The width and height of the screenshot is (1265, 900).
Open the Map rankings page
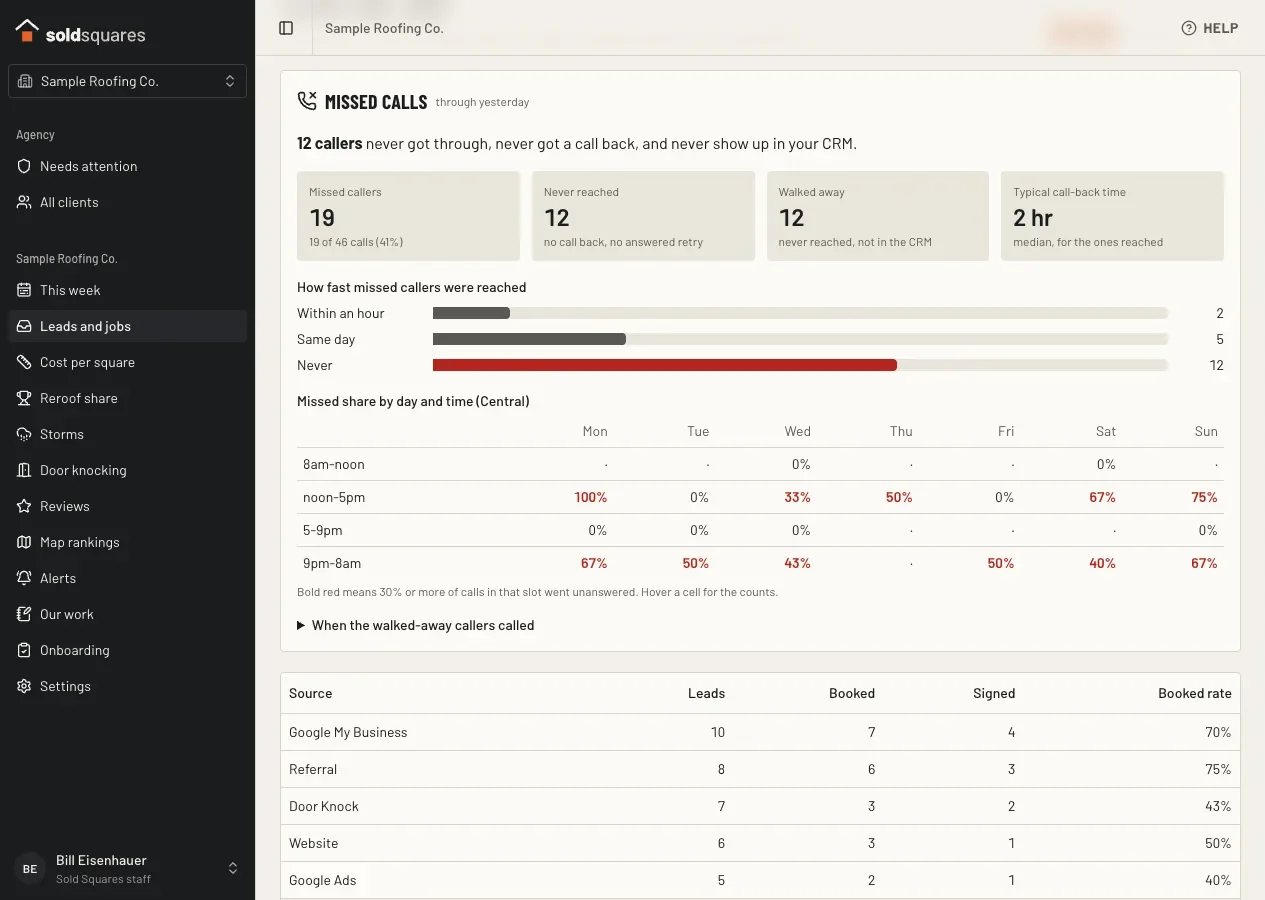tap(127, 542)
